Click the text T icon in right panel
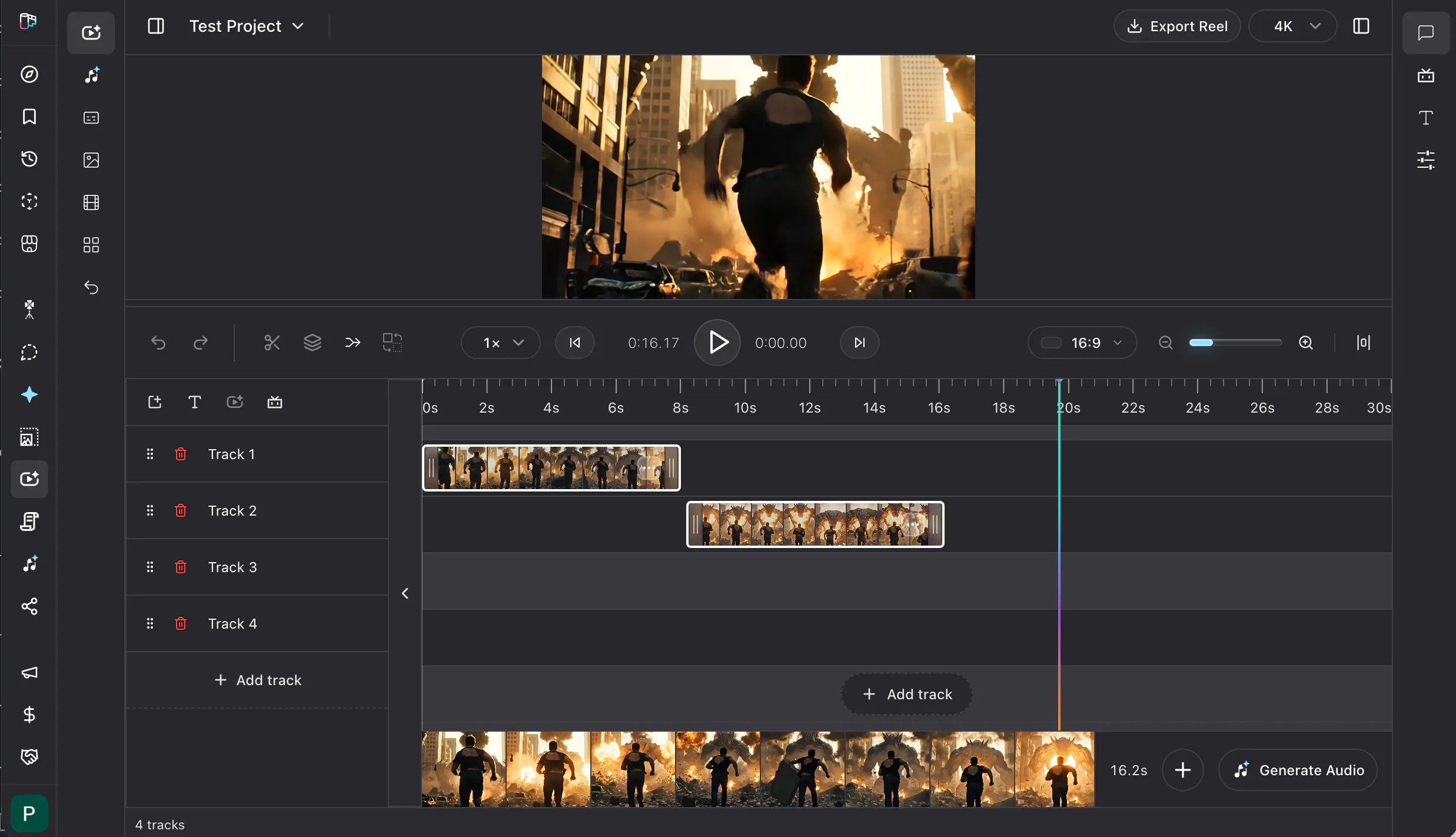Image resolution: width=1456 pixels, height=837 pixels. click(x=1426, y=118)
